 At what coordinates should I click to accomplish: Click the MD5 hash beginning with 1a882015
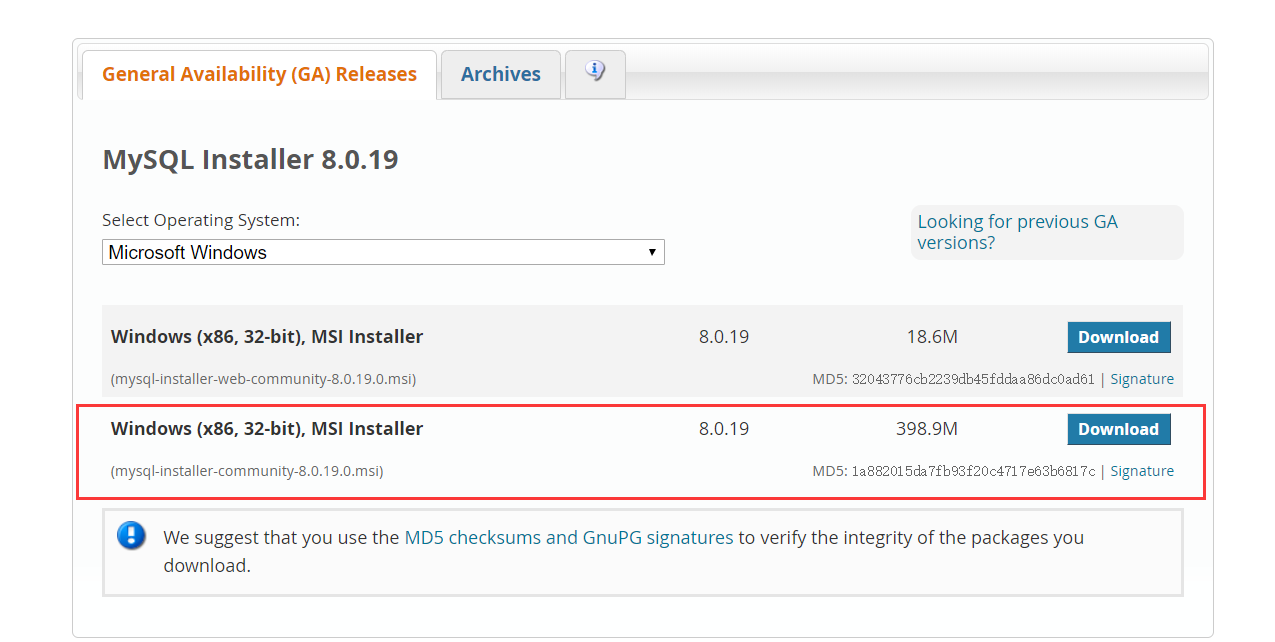[x=972, y=471]
